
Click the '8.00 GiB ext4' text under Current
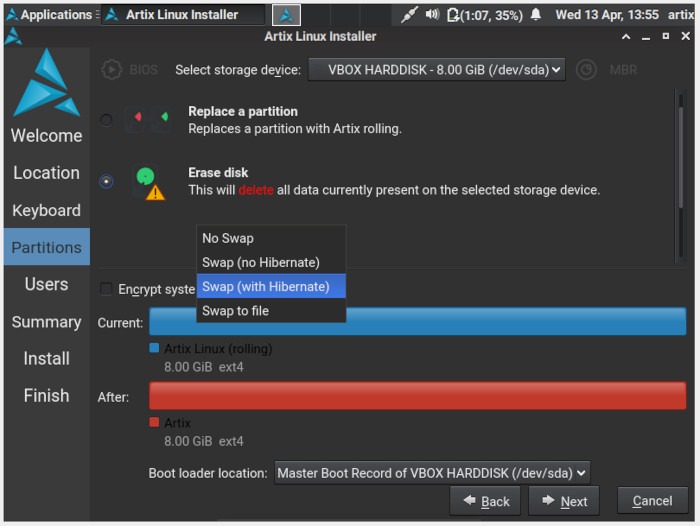[x=204, y=367]
